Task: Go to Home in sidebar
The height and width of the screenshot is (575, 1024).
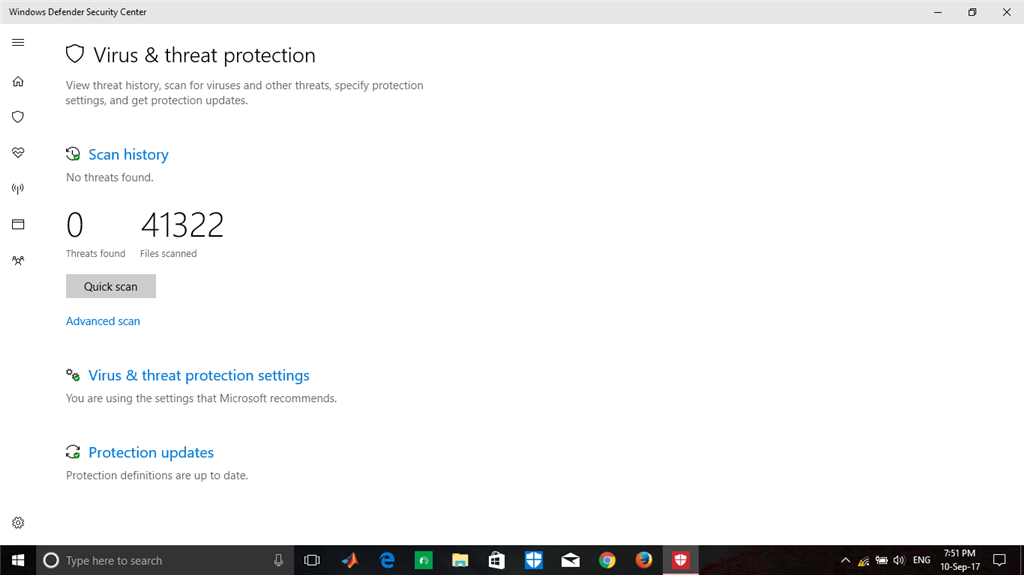Action: coord(18,81)
